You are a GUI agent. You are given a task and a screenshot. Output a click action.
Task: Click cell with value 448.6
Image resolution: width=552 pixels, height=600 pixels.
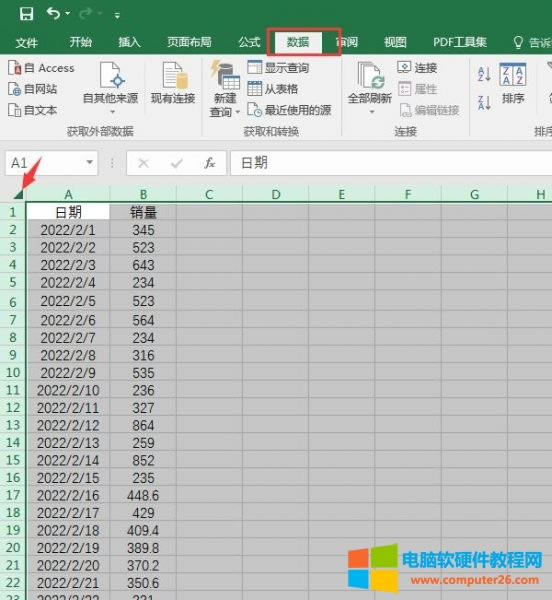143,495
